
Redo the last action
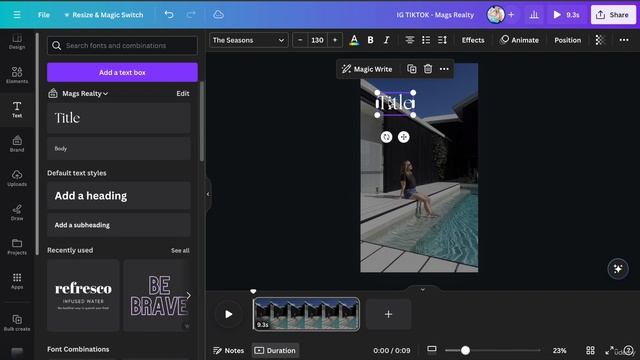(191, 15)
